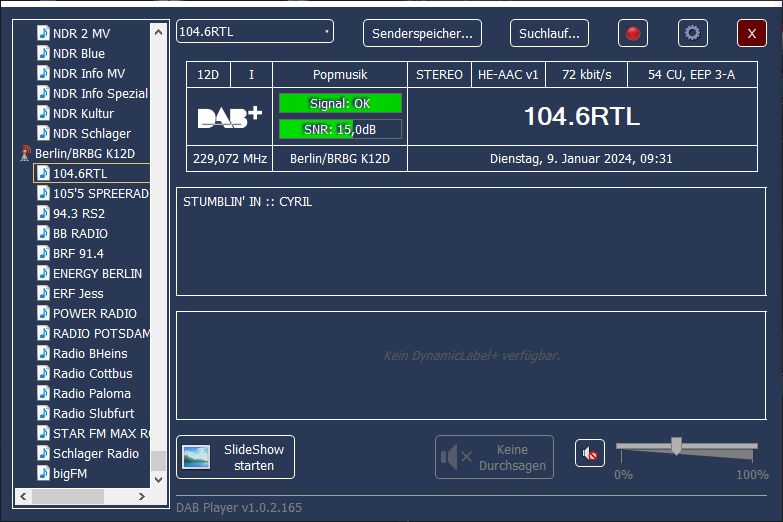Click the music note icon for bigFM
The image size is (783, 522).
coord(43,473)
